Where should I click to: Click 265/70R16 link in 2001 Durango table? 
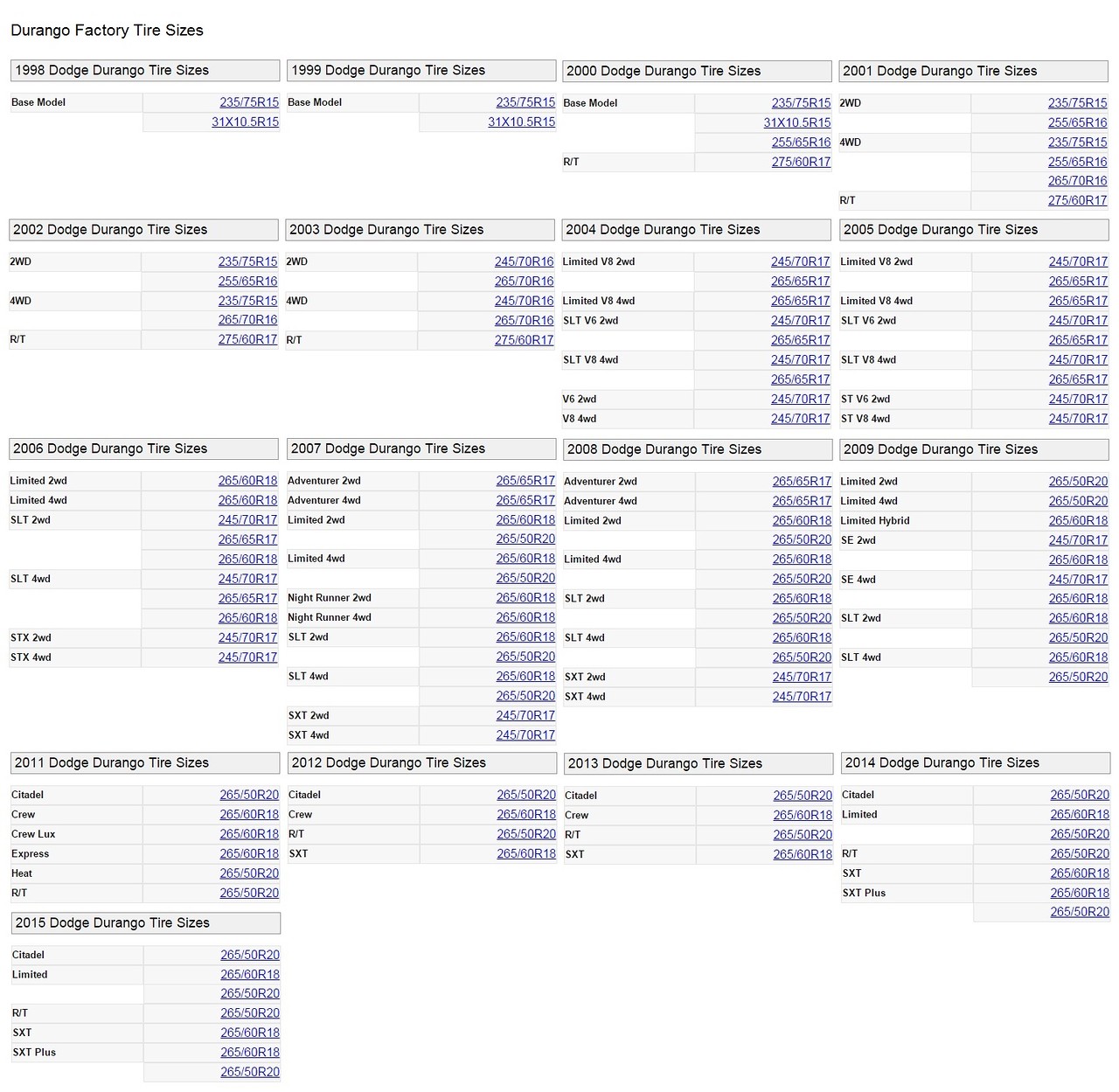click(x=1077, y=181)
